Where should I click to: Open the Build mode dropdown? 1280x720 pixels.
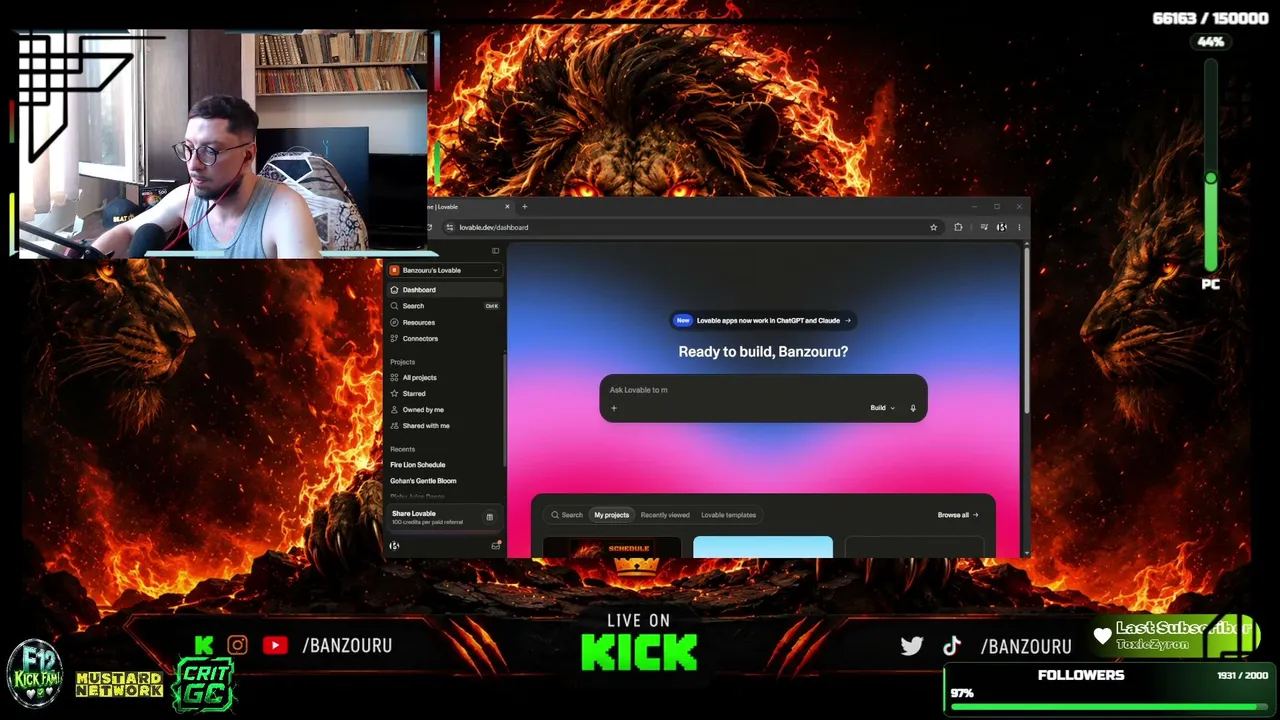882,408
